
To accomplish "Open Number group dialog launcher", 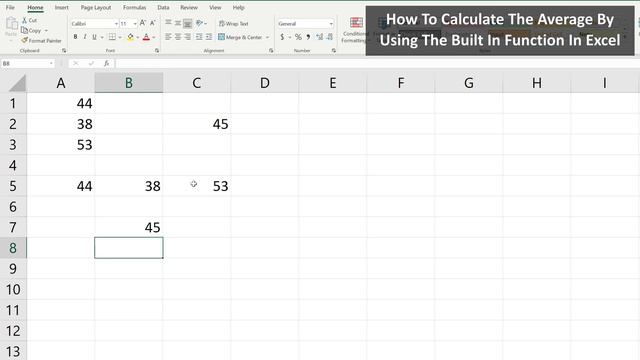I will [334, 51].
